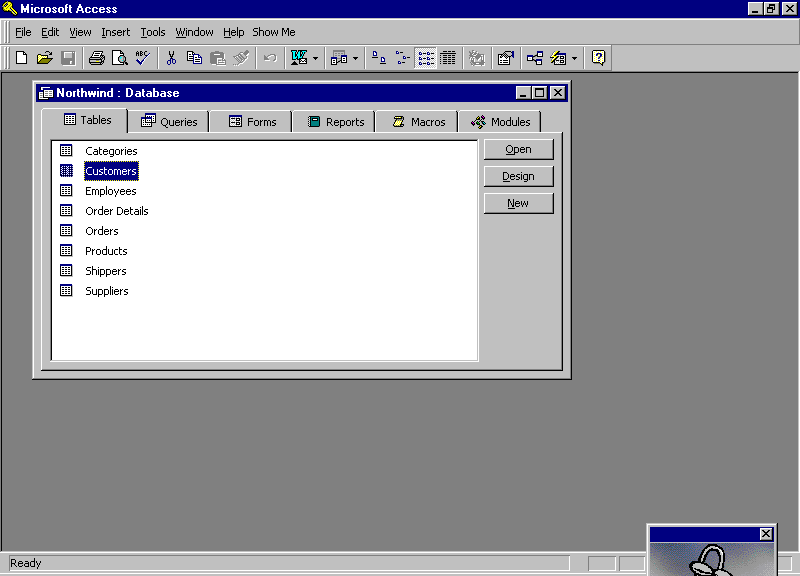800x576 pixels.
Task: Open the Relationships window icon
Action: (535, 58)
